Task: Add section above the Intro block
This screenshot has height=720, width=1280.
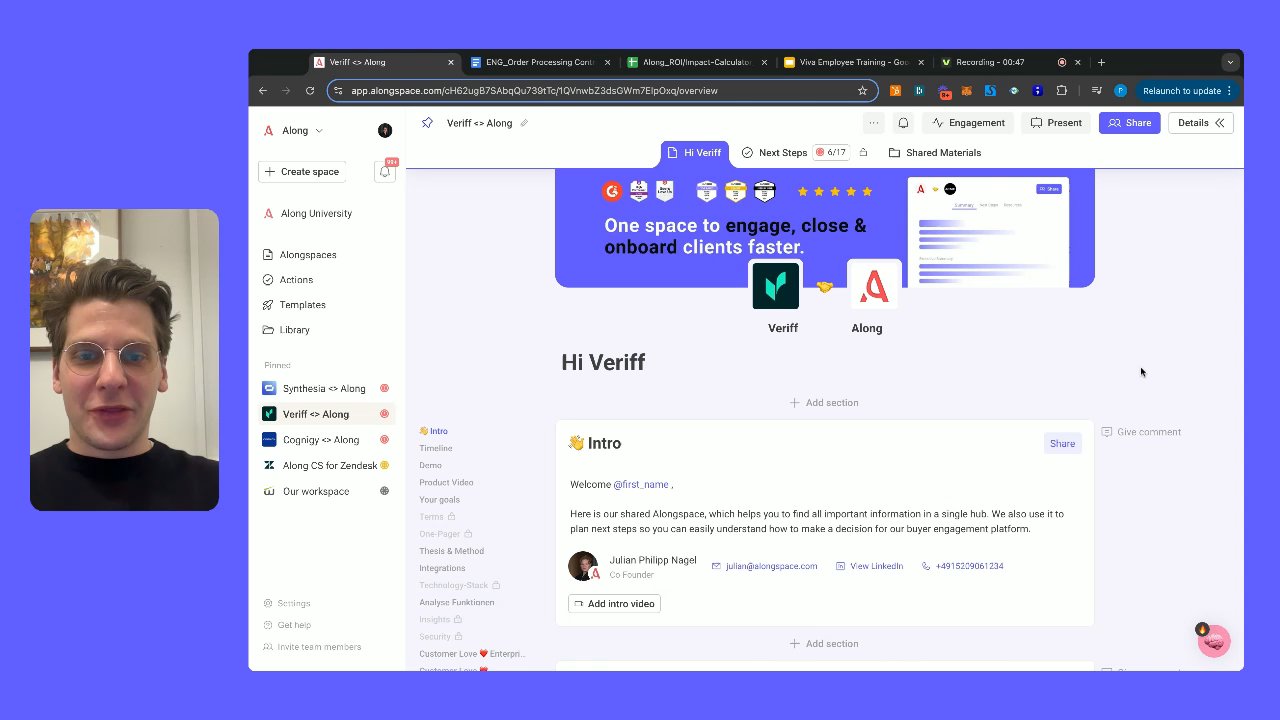Action: click(824, 403)
